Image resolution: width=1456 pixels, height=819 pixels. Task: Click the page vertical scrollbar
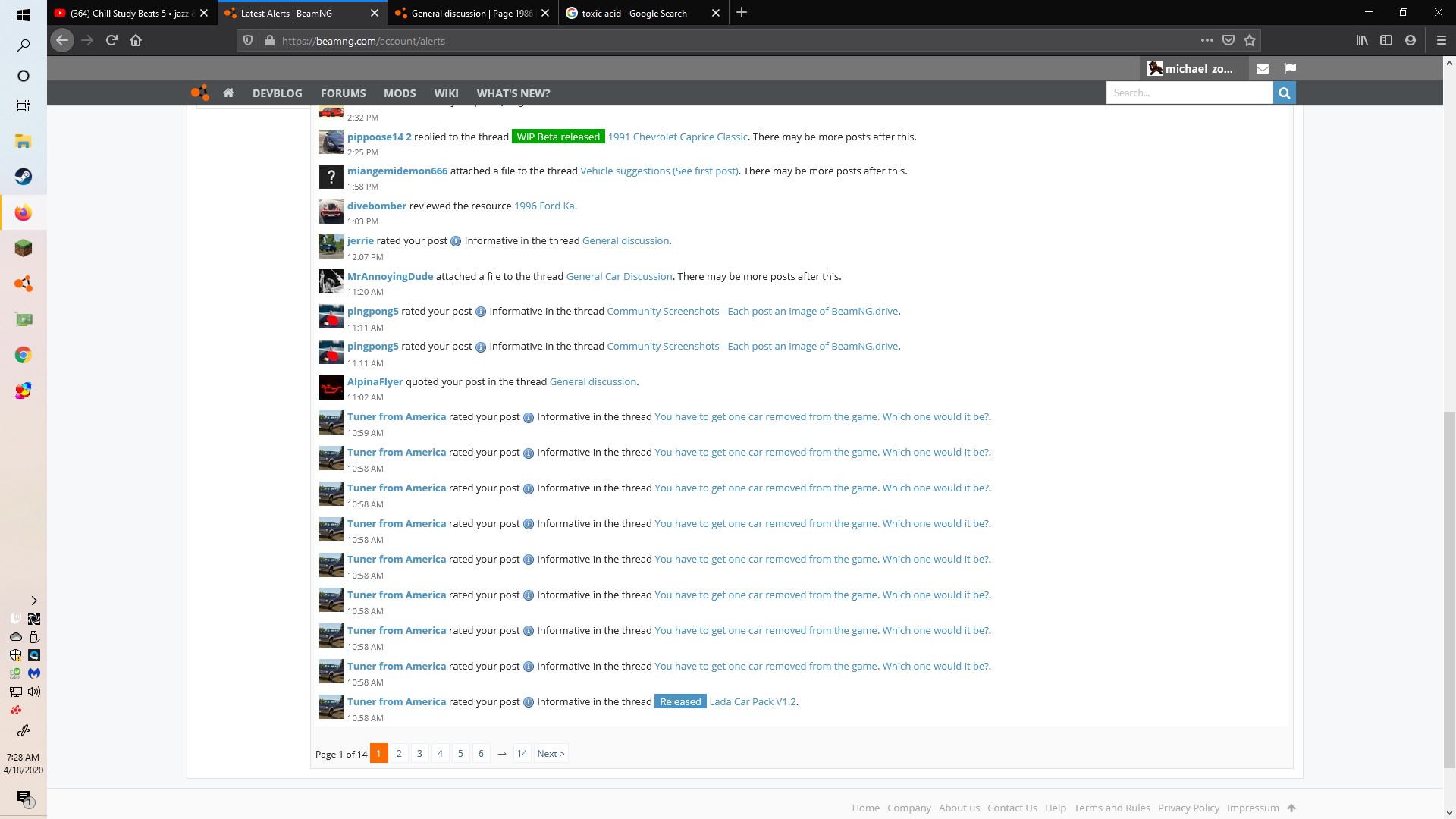[x=1449, y=589]
